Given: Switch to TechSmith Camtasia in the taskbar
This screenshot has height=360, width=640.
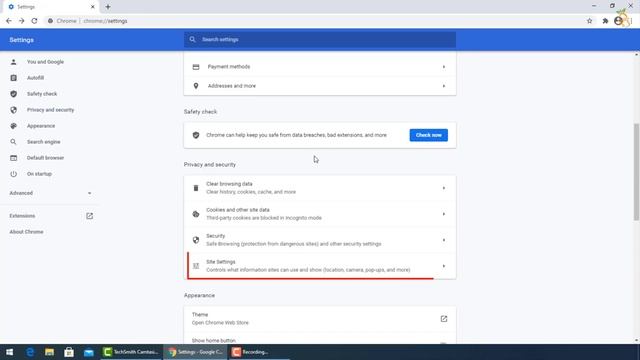Looking at the screenshot, I should 131,352.
